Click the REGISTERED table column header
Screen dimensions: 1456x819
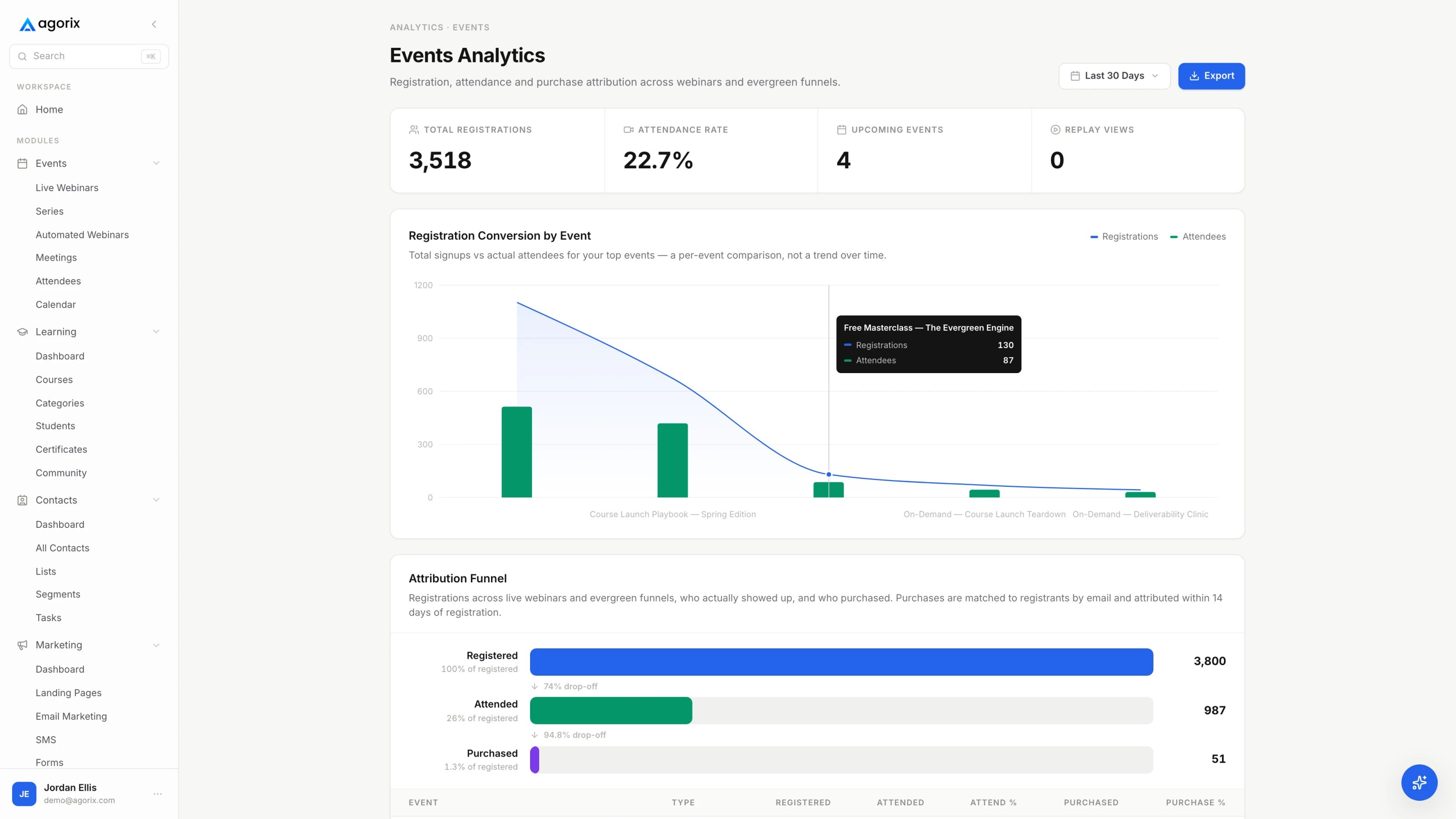point(803,803)
